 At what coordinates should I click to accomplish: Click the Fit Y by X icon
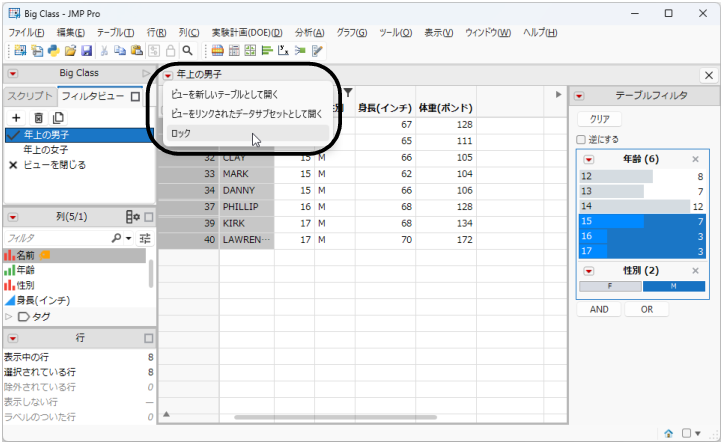tap(284, 50)
